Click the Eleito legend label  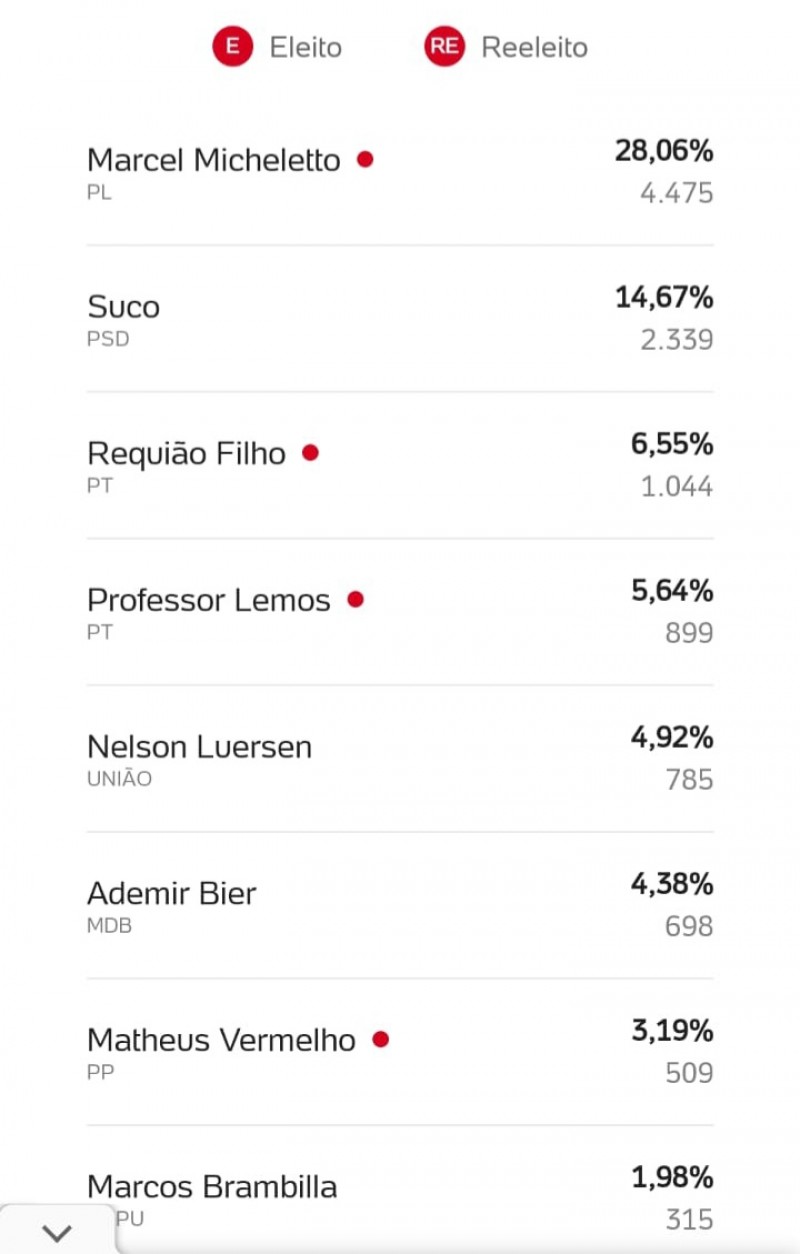pos(306,47)
